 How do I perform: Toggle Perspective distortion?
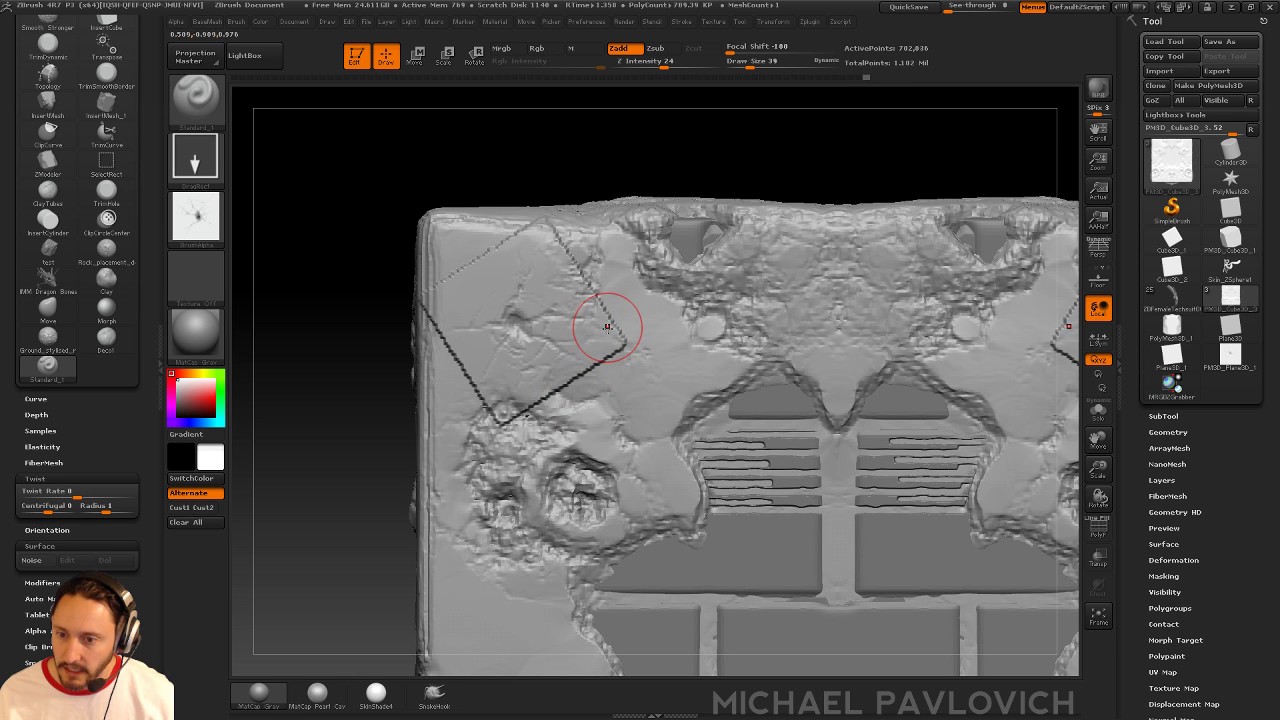(x=1098, y=249)
